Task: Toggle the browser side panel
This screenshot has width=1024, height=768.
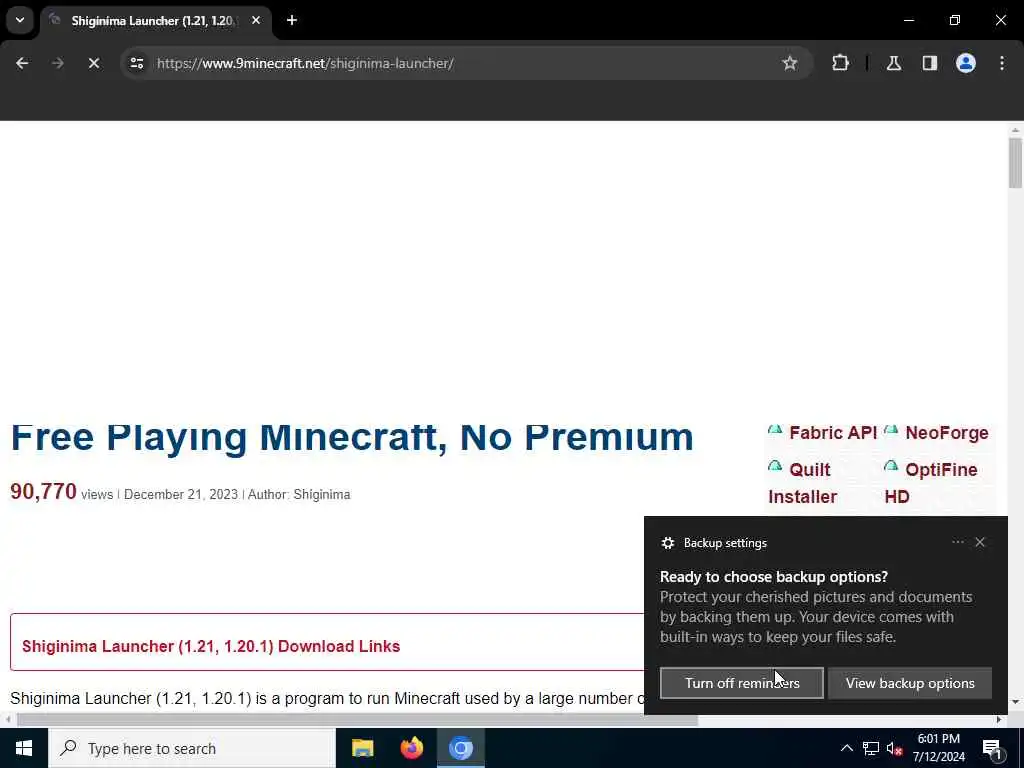Action: [929, 63]
